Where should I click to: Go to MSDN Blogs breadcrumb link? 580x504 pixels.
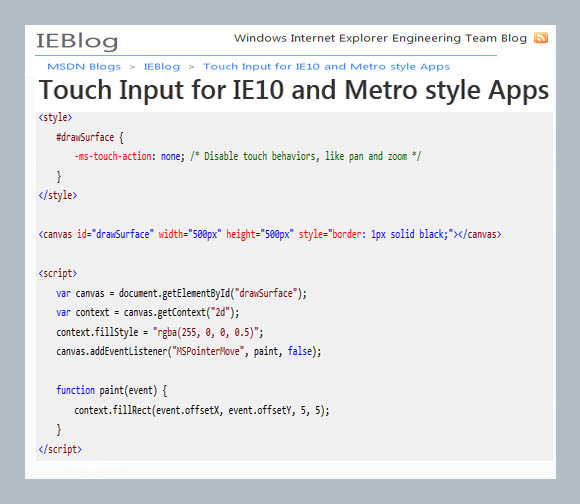tap(84, 67)
